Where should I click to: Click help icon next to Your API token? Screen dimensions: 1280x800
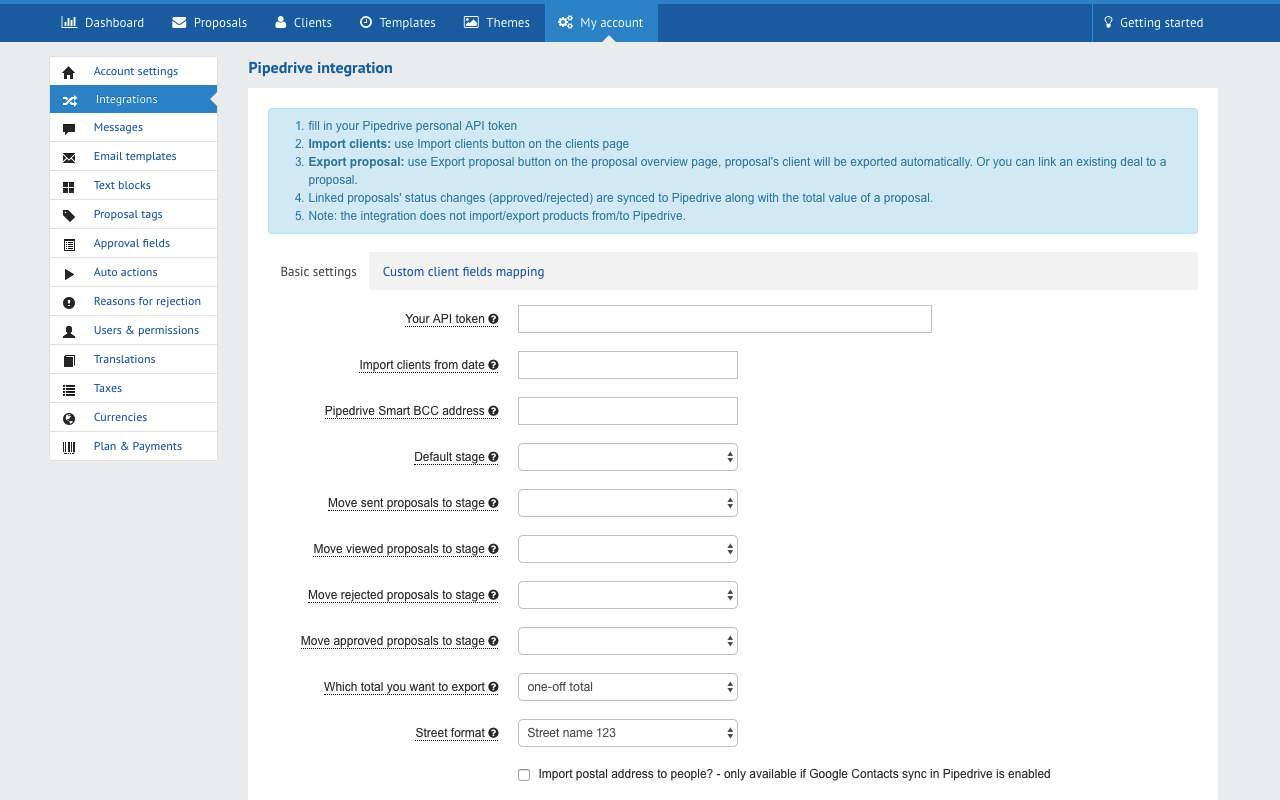point(493,319)
